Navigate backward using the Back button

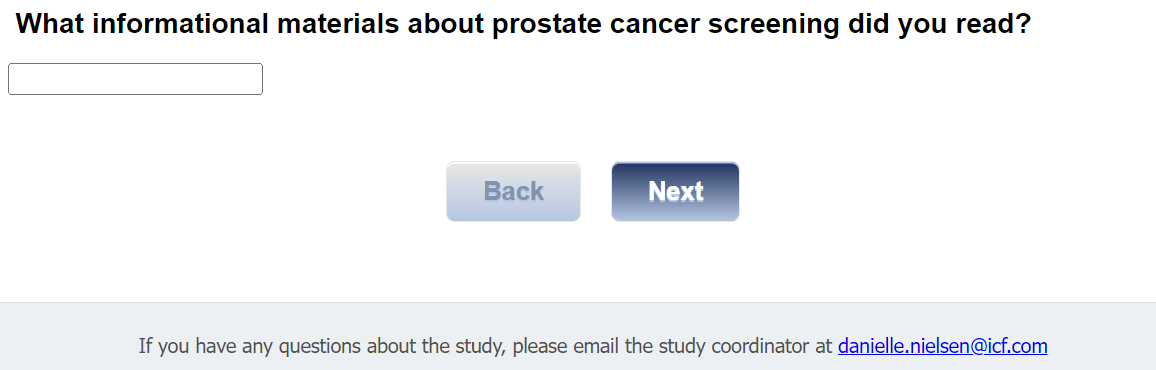[x=513, y=192]
